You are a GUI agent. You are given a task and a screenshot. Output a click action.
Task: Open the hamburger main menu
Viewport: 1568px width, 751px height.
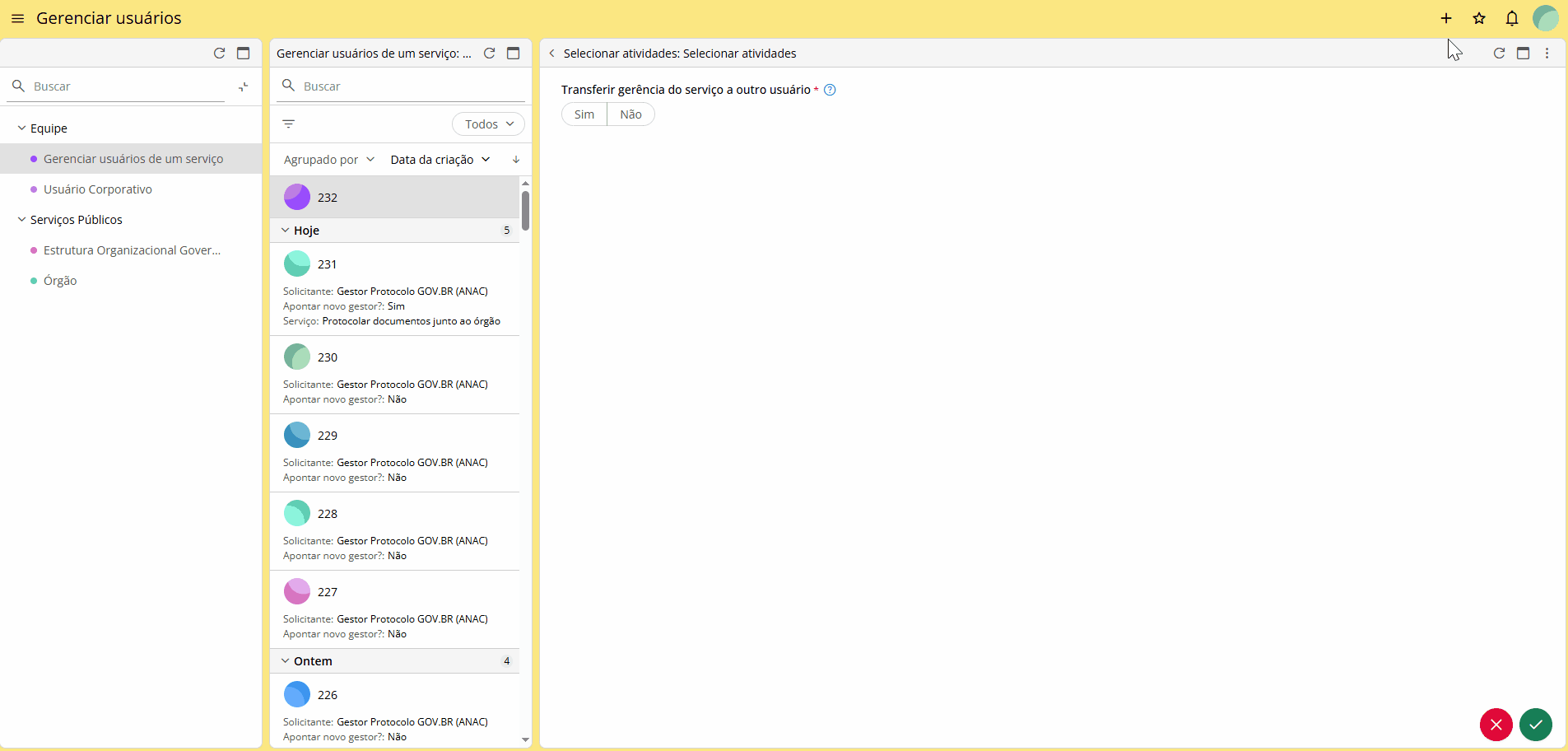pos(17,18)
